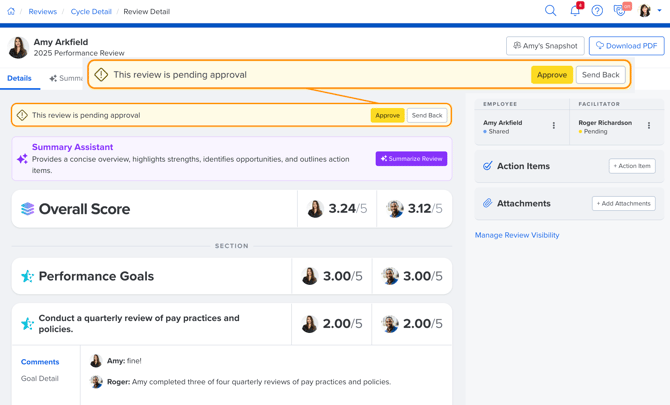Click the Attachments paperclip icon

click(488, 203)
